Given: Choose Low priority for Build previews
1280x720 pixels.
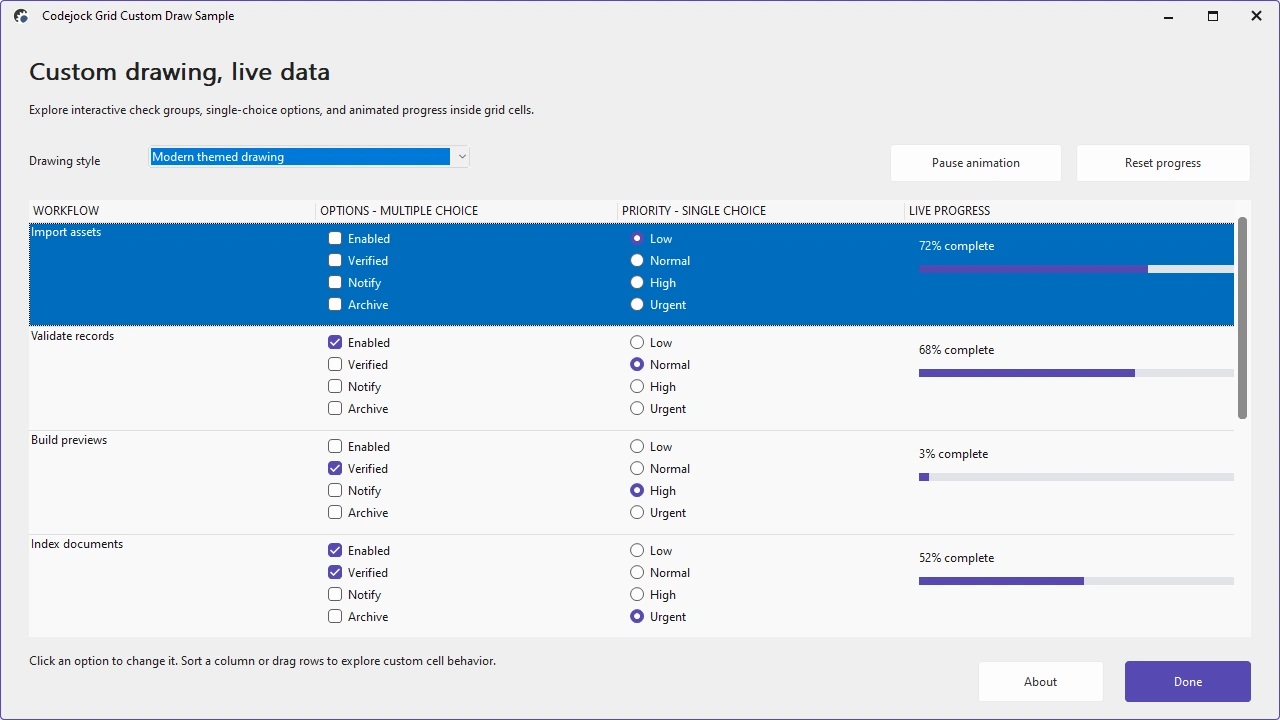Looking at the screenshot, I should (x=637, y=447).
